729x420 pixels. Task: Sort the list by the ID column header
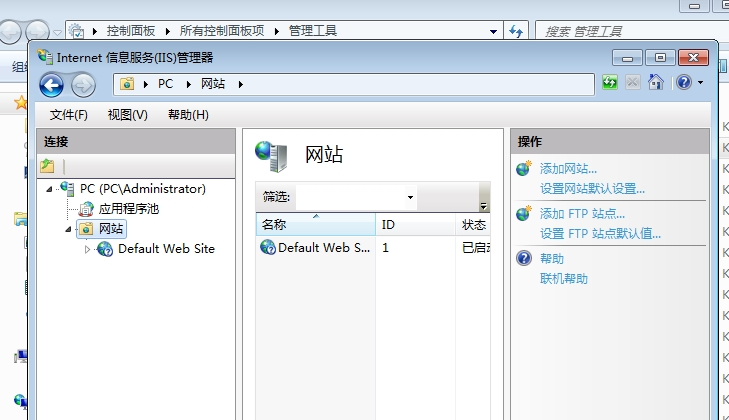pos(415,225)
